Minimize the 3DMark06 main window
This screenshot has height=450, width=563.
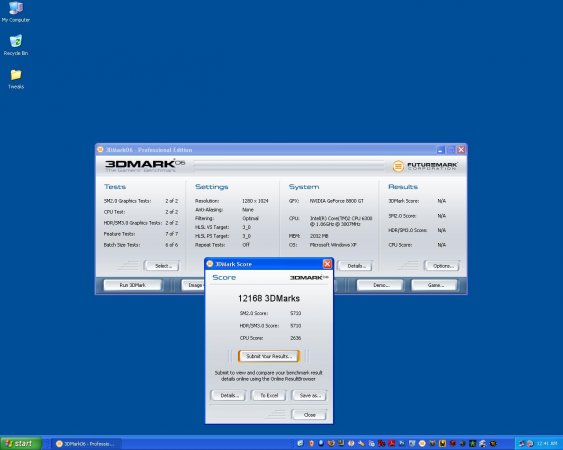[441, 150]
